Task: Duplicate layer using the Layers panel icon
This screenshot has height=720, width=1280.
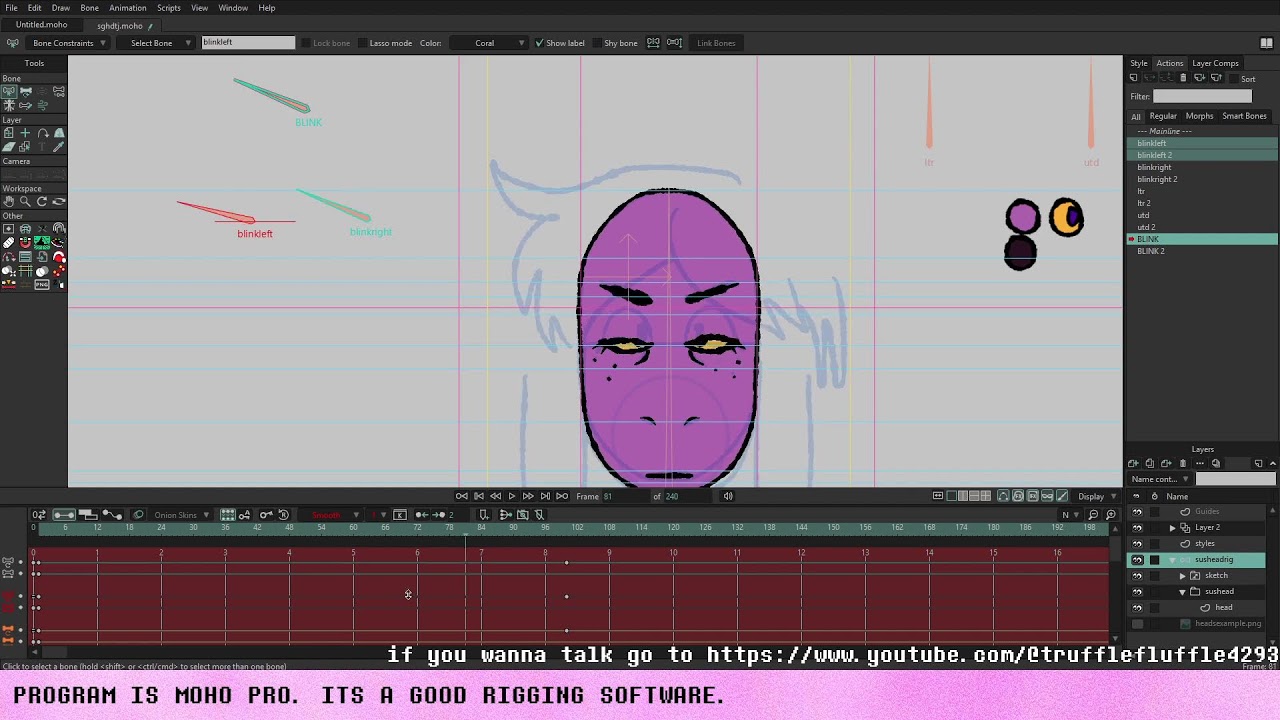Action: tap(1150, 463)
